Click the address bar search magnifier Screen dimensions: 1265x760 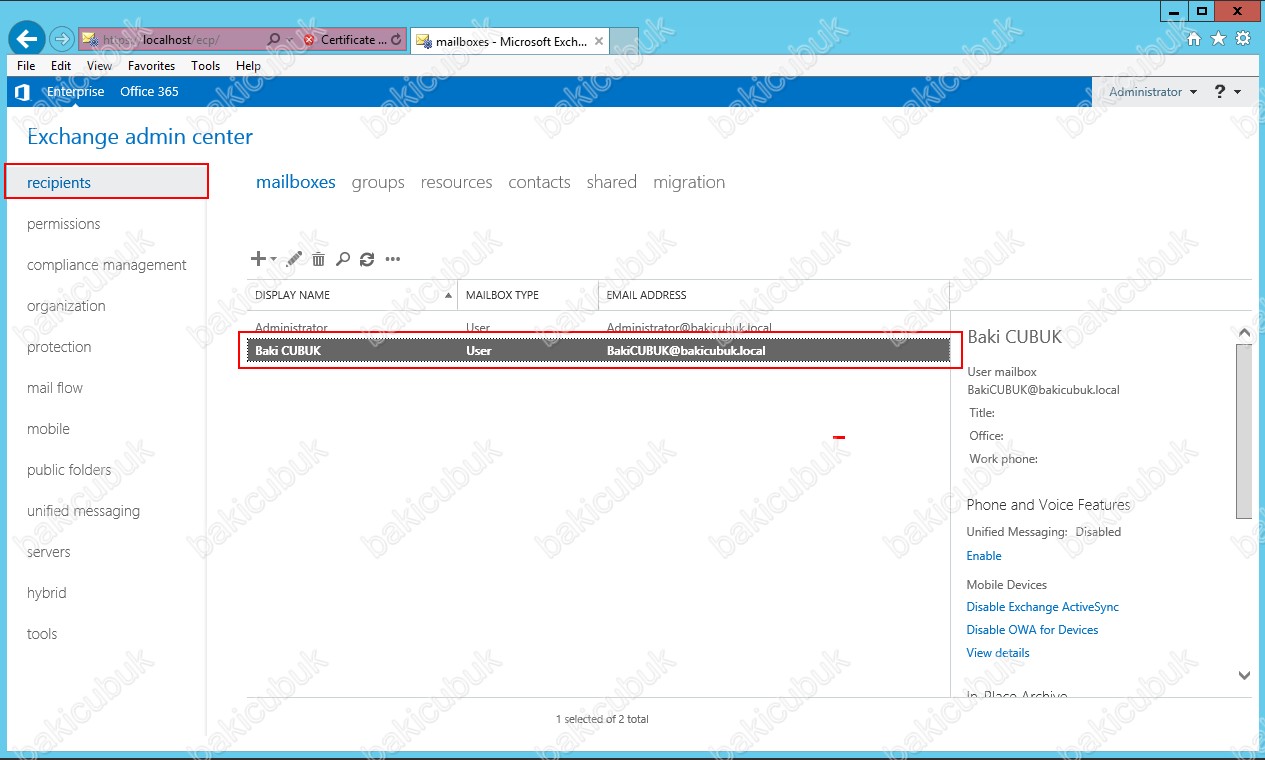275,40
